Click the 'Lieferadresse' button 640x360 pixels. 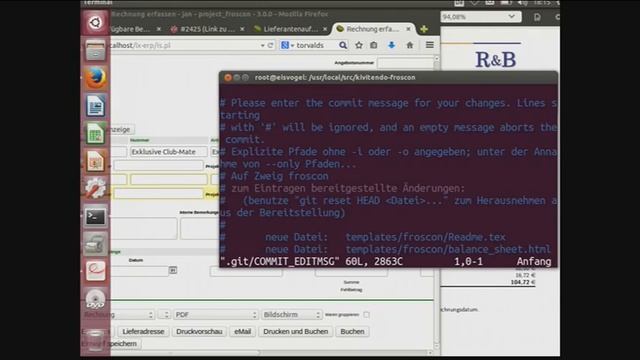point(143,331)
